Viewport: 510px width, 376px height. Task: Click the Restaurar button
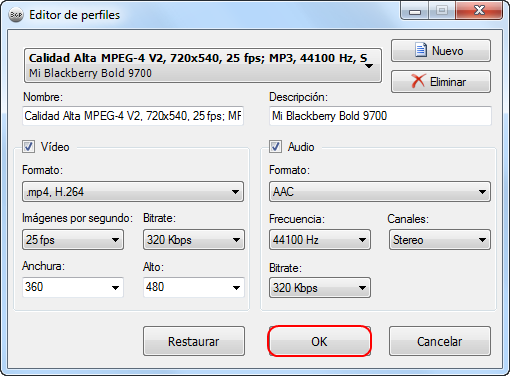[194, 341]
